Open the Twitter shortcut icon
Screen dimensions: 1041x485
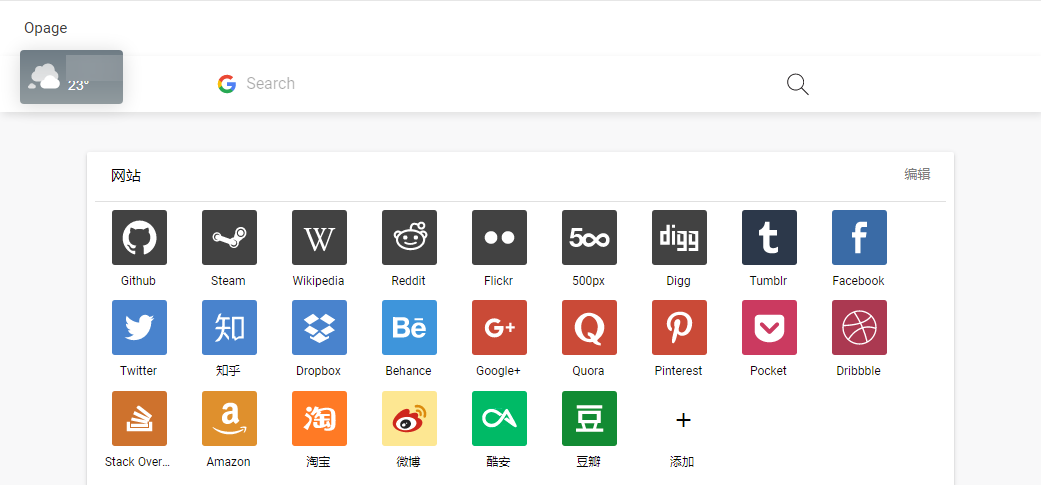[139, 328]
